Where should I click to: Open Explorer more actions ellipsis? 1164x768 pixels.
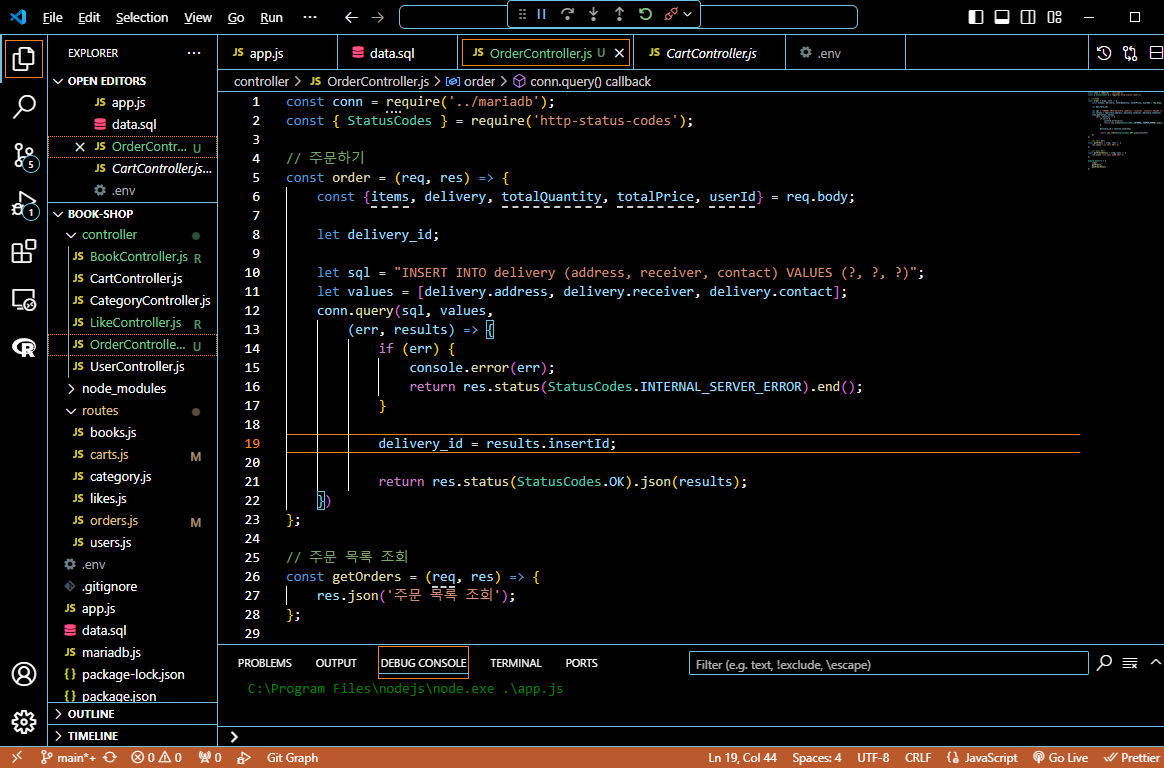(194, 53)
